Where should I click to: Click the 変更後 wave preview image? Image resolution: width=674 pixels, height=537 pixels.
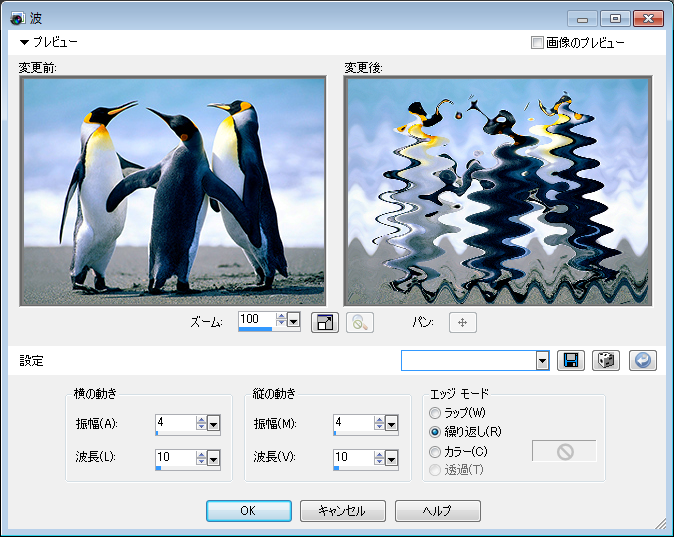498,191
